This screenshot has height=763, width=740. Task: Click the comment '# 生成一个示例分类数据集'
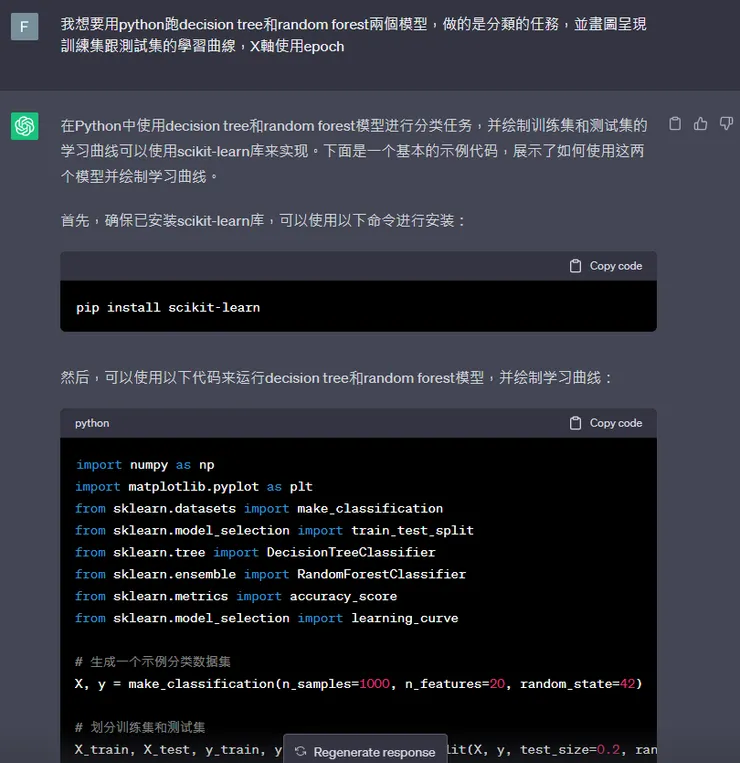pos(153,662)
